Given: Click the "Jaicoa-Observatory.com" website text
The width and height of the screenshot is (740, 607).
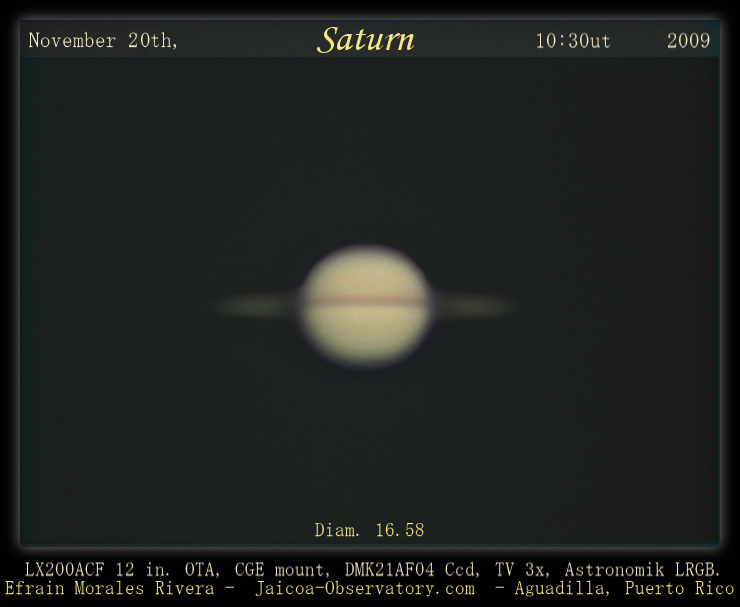Looking at the screenshot, I should pos(365,589).
